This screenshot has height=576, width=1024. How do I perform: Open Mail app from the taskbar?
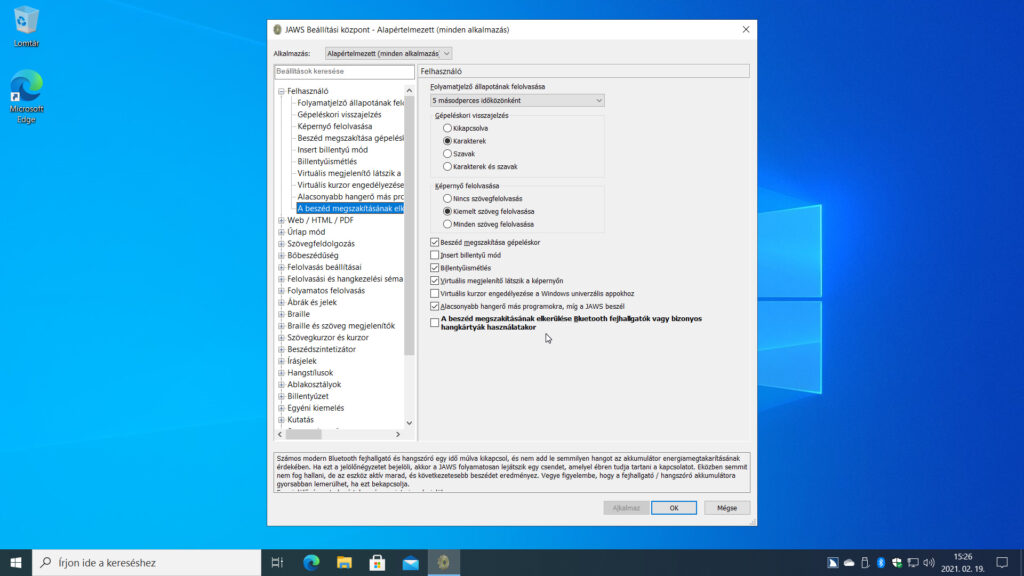(410, 562)
